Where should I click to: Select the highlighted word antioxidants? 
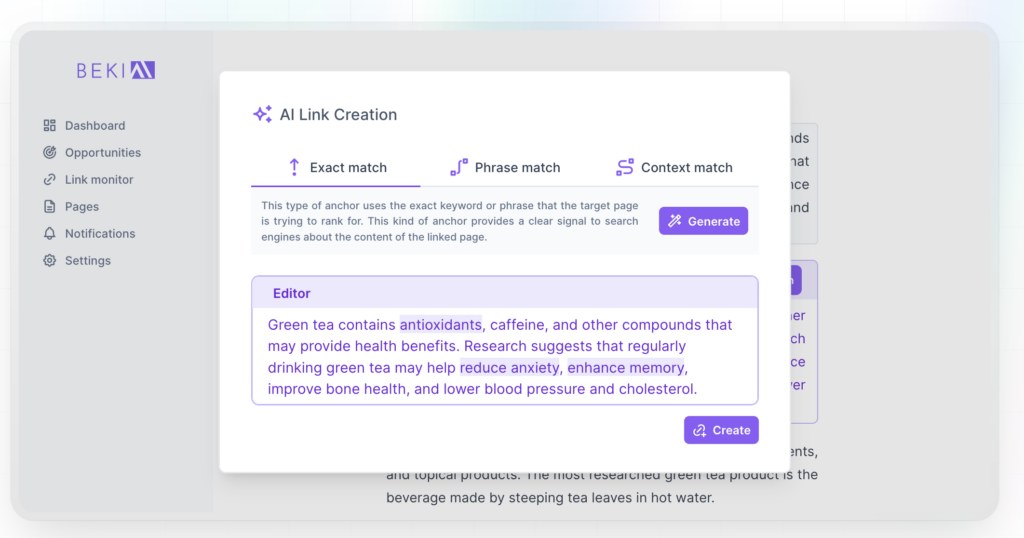click(x=441, y=324)
